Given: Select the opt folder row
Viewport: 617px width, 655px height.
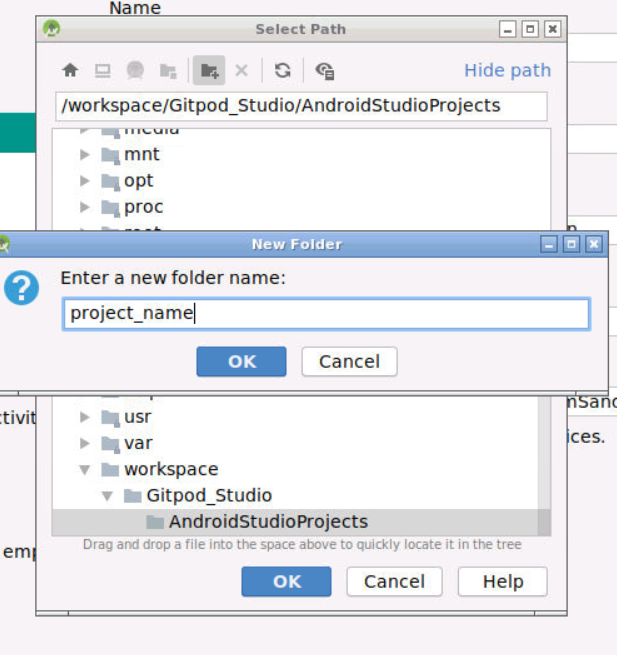Looking at the screenshot, I should 301,181.
